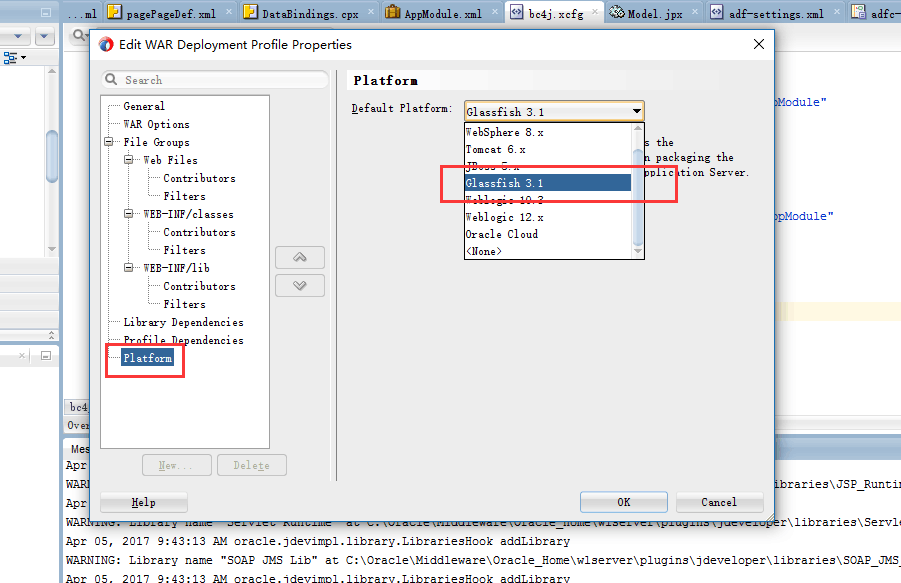
Task: Click the adf-settings.xml file icon
Action: [717, 12]
